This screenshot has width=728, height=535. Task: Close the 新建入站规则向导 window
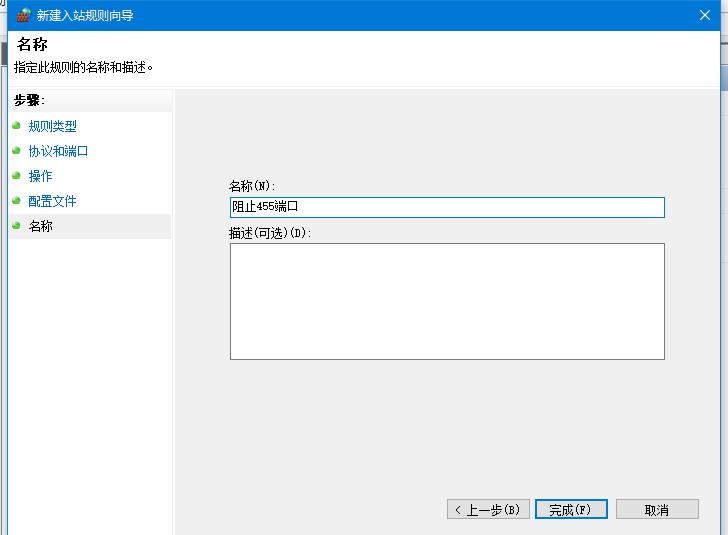704,15
